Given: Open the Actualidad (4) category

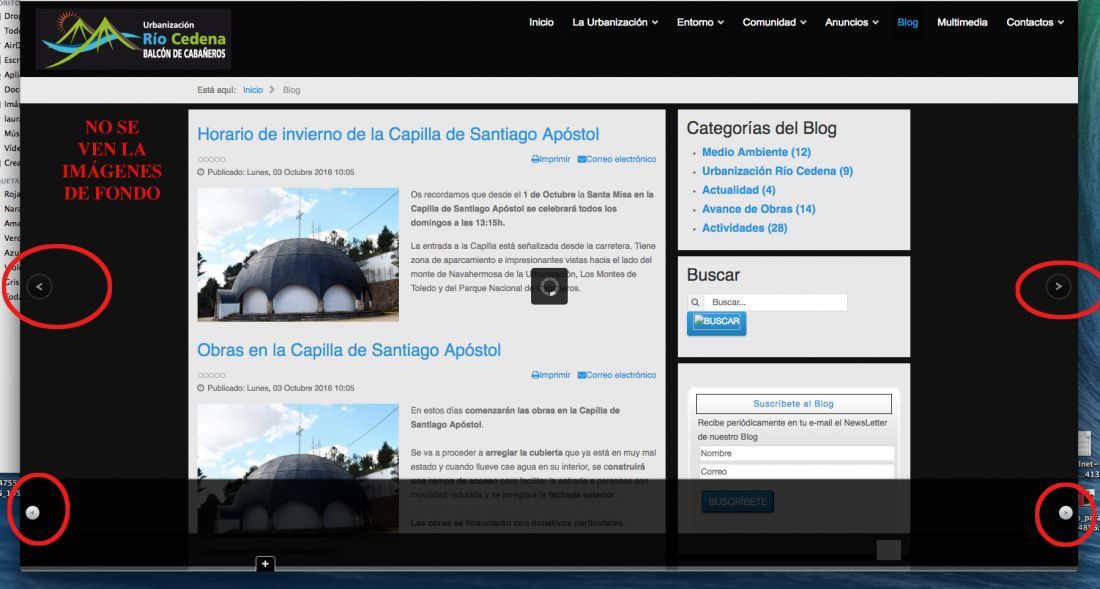Looking at the screenshot, I should click(x=739, y=190).
